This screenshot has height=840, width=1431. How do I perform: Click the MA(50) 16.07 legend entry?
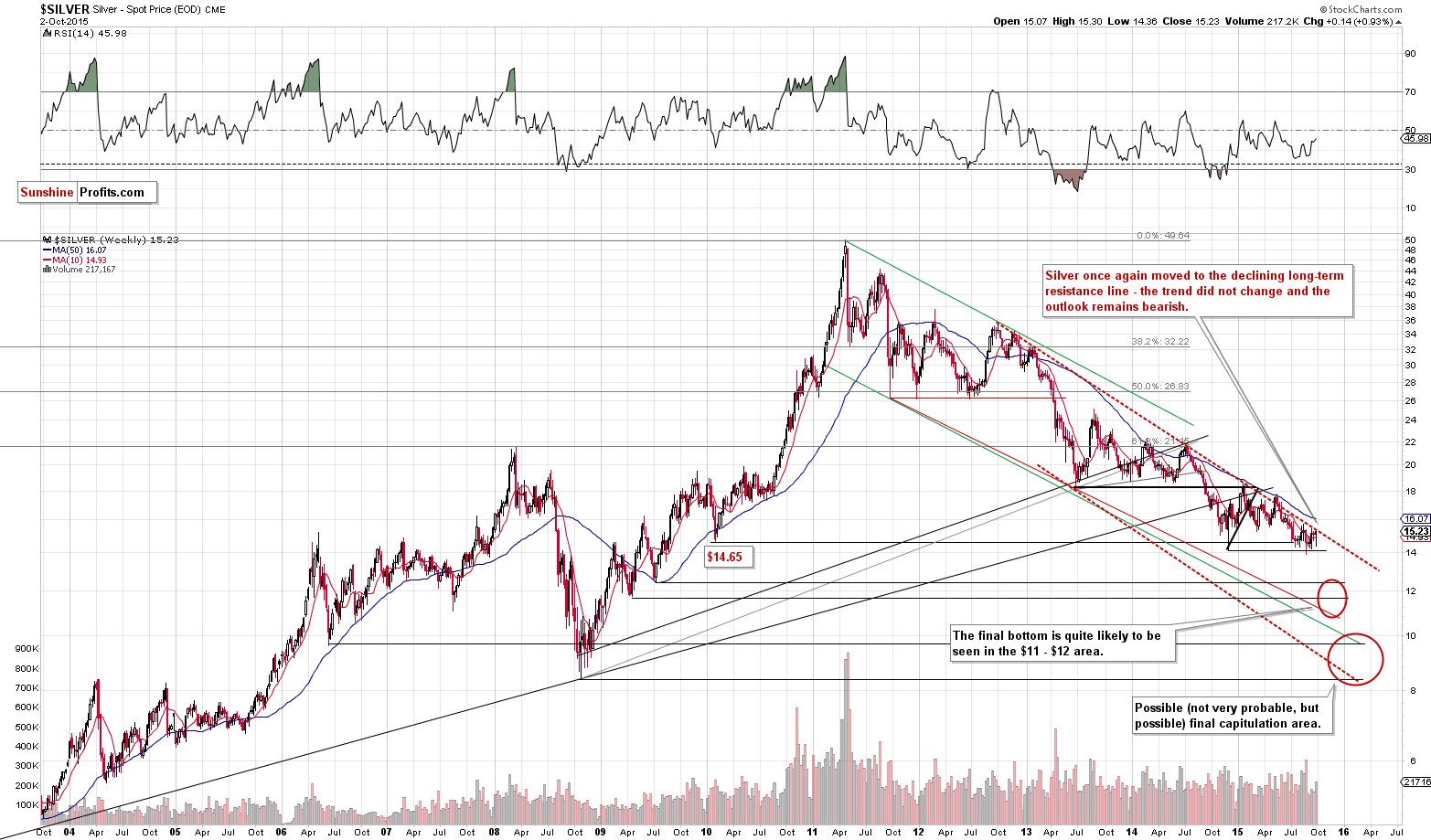(74, 250)
